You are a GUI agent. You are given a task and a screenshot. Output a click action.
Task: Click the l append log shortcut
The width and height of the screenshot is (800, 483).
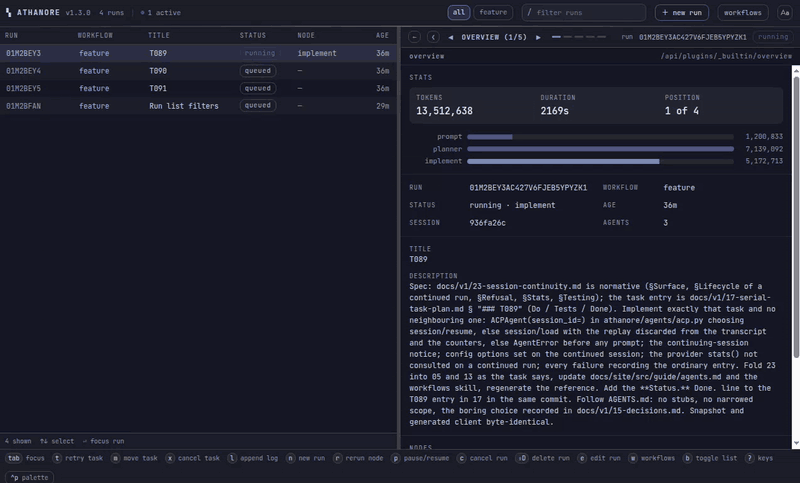click(x=253, y=458)
